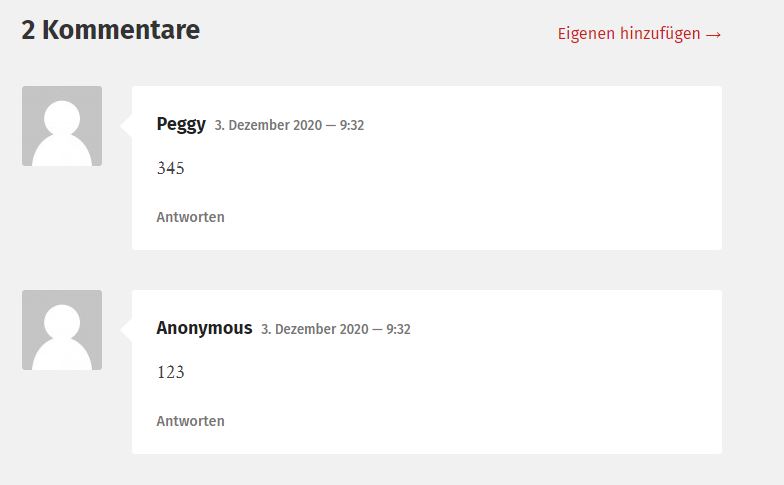Click the Anonymous user avatar icon

click(62, 330)
